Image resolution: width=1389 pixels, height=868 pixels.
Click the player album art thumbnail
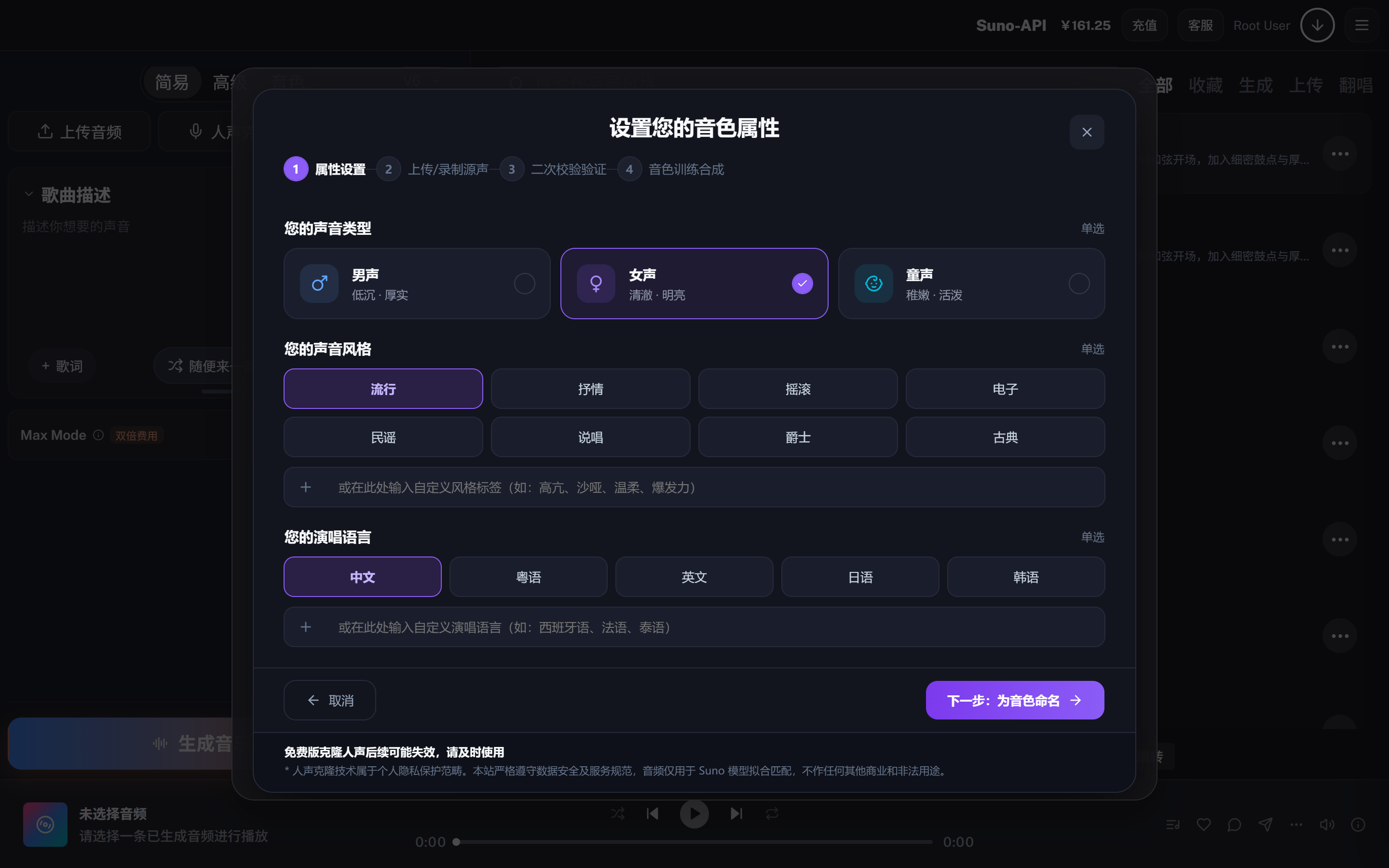(45, 825)
